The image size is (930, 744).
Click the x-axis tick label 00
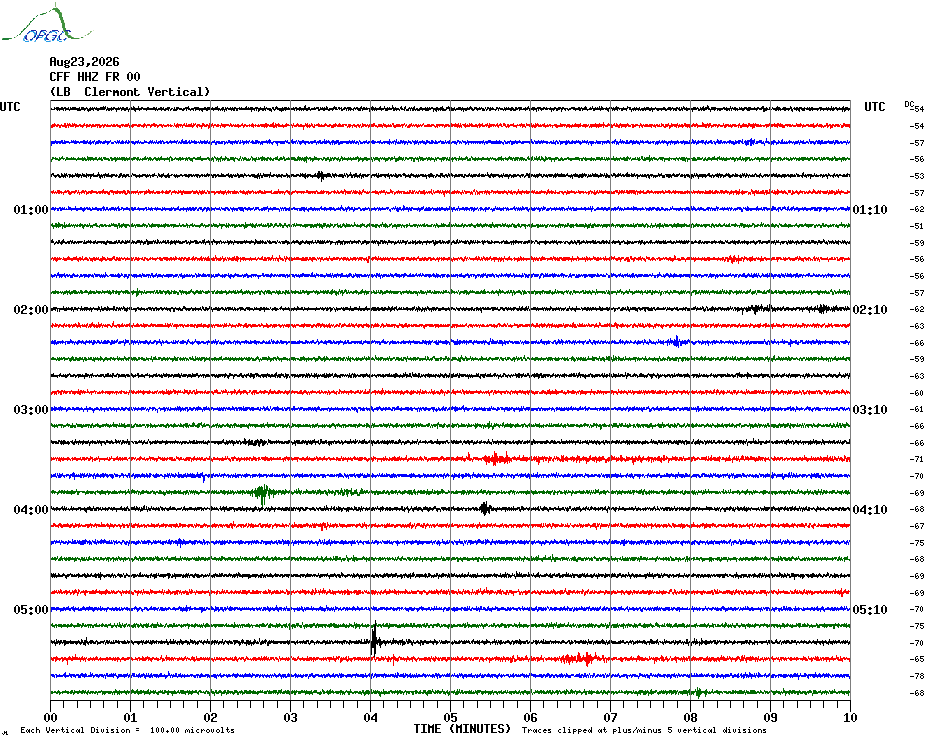pyautogui.click(x=50, y=718)
